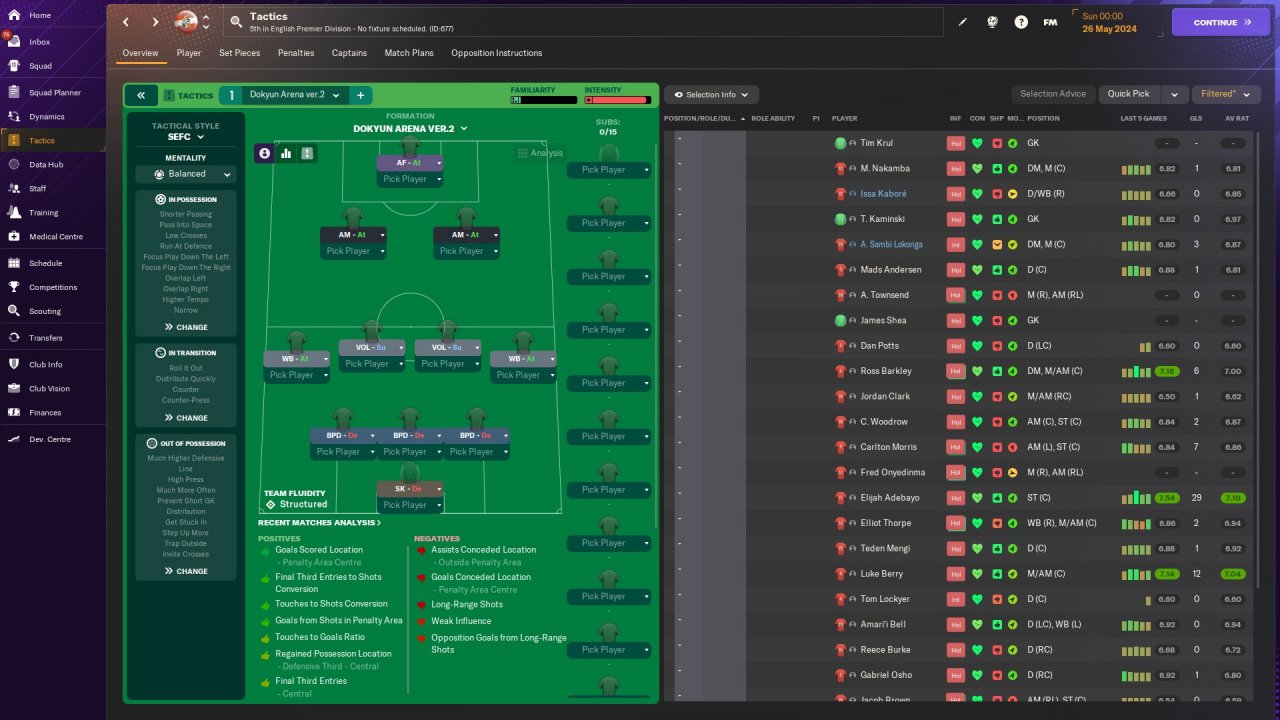Open Club Vision in sidebar
The height and width of the screenshot is (720, 1280).
(49, 388)
